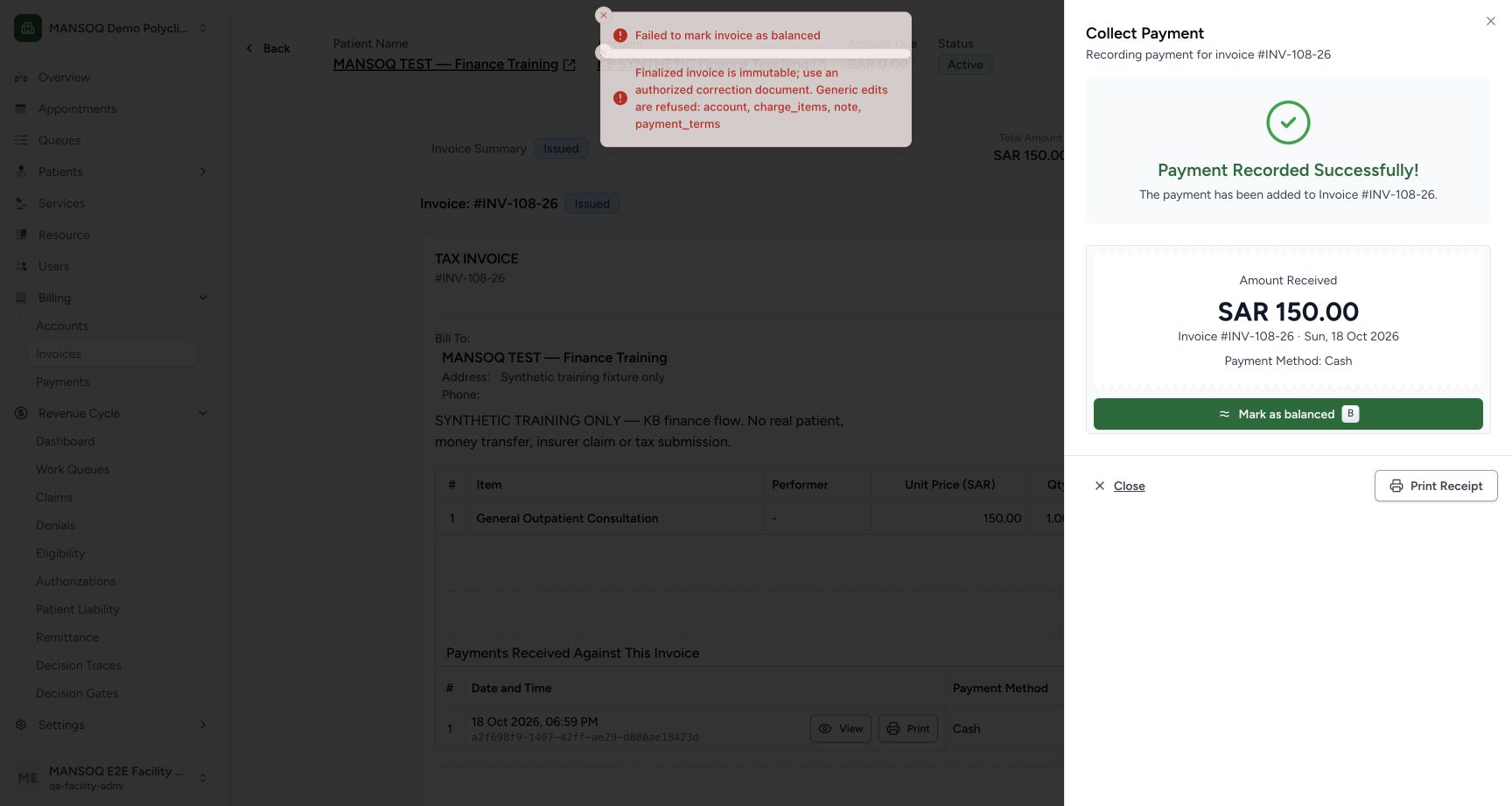Image resolution: width=1512 pixels, height=806 pixels.
Task: Click the MANSOQ facility logo icon
Action: [x=28, y=28]
